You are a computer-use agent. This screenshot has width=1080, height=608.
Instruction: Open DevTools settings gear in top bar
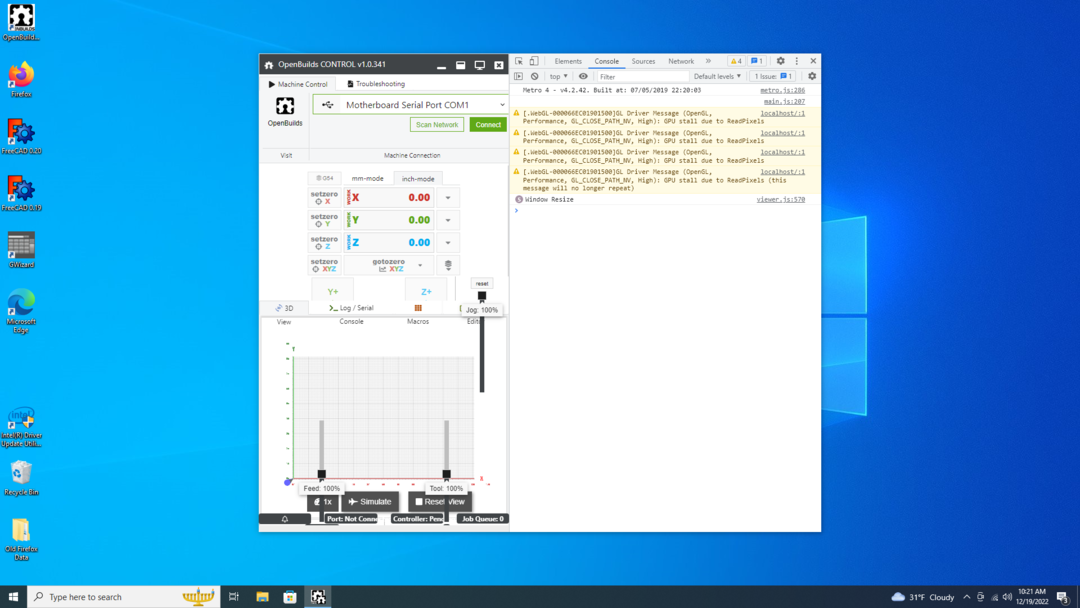pyautogui.click(x=781, y=61)
